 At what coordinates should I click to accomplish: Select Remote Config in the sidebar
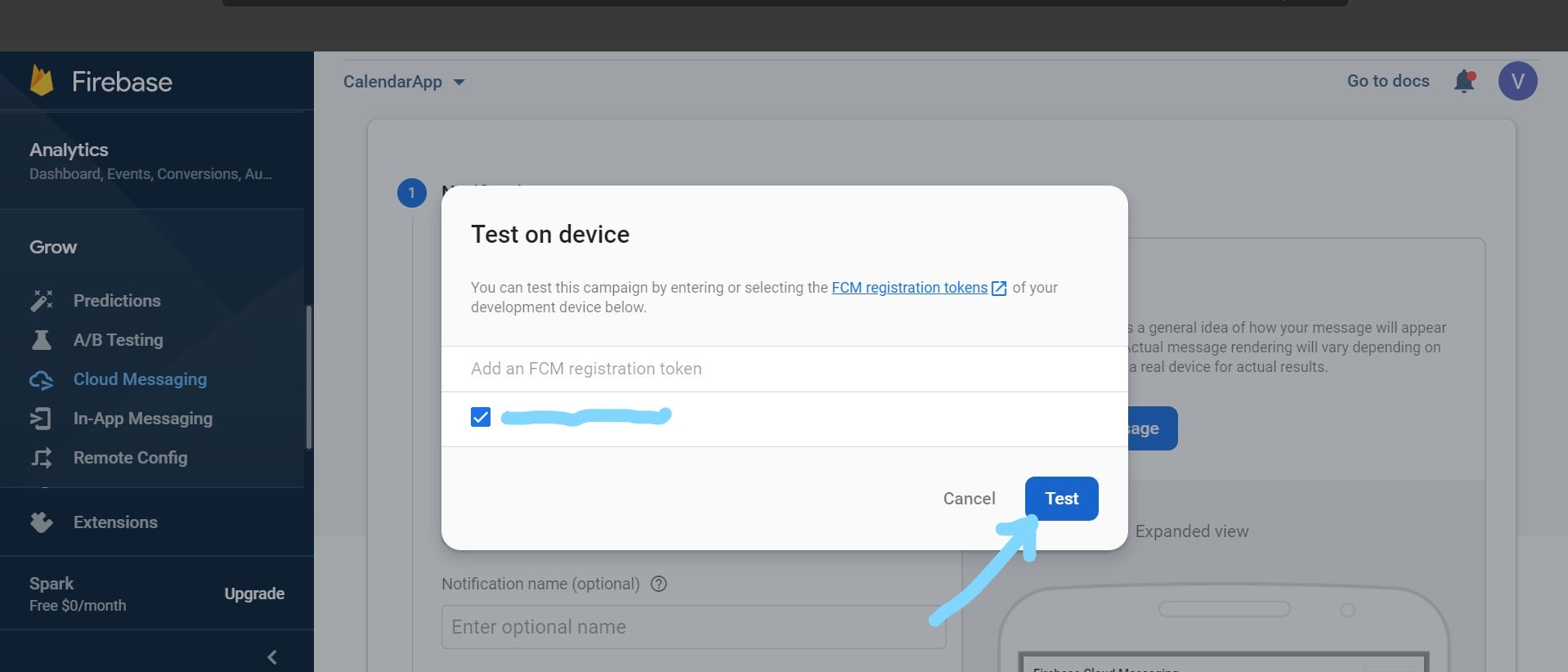pos(131,458)
